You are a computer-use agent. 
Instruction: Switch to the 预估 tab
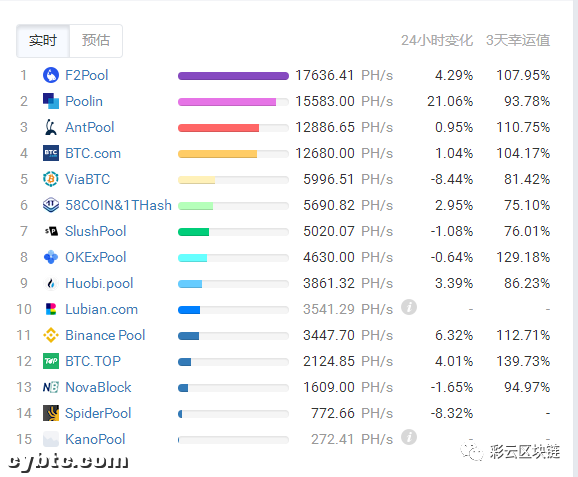(96, 41)
